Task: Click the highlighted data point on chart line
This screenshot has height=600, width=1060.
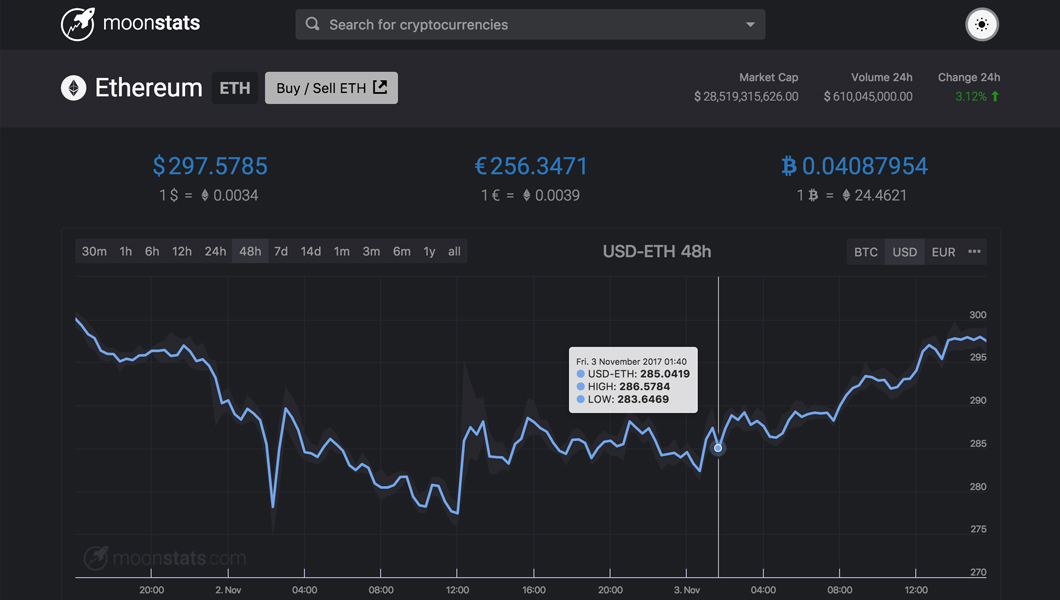Action: pos(718,448)
